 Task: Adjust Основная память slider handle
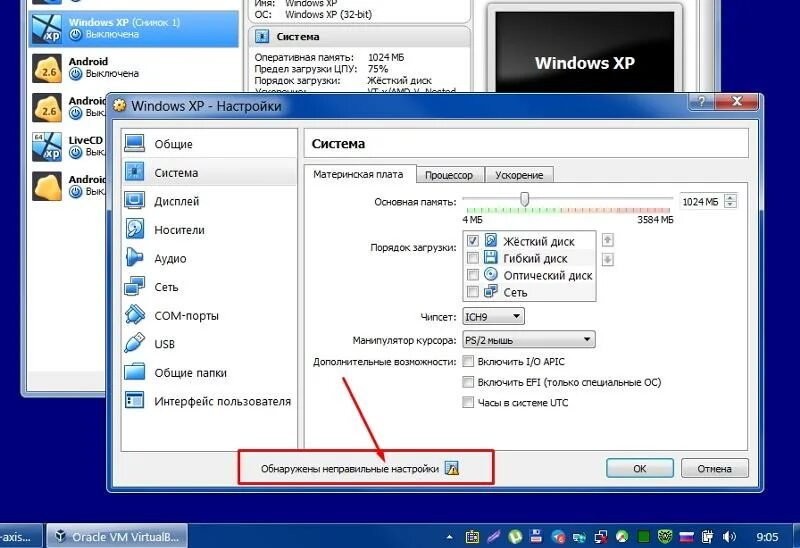(524, 199)
